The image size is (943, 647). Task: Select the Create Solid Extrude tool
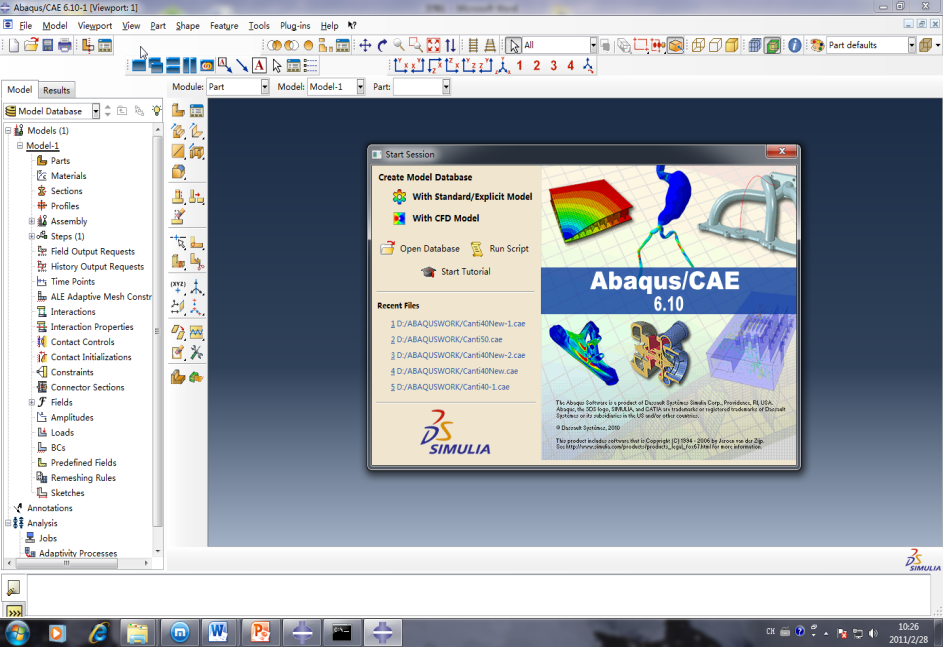click(179, 131)
